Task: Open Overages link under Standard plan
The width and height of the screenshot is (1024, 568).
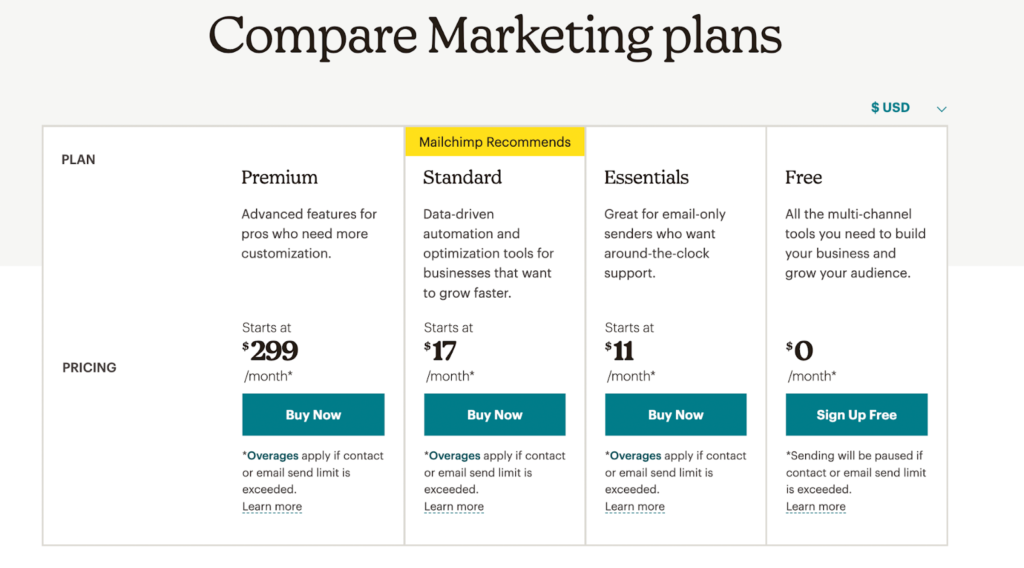Action: 454,456
